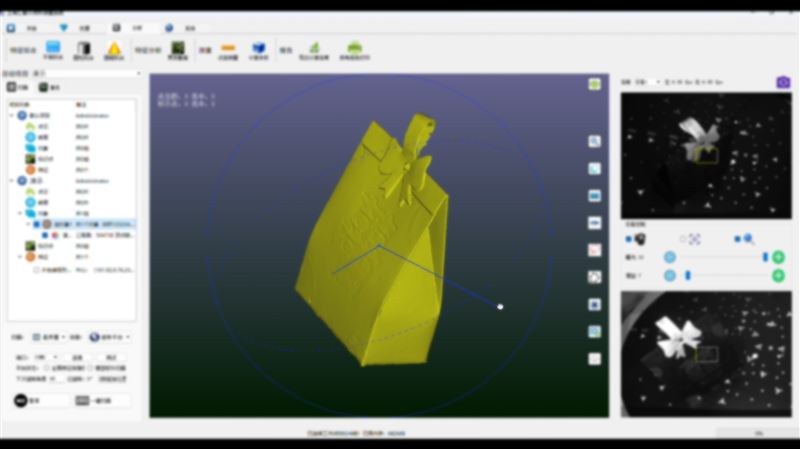Image resolution: width=800 pixels, height=449 pixels.
Task: Click the lower camera preview image
Action: [706, 354]
